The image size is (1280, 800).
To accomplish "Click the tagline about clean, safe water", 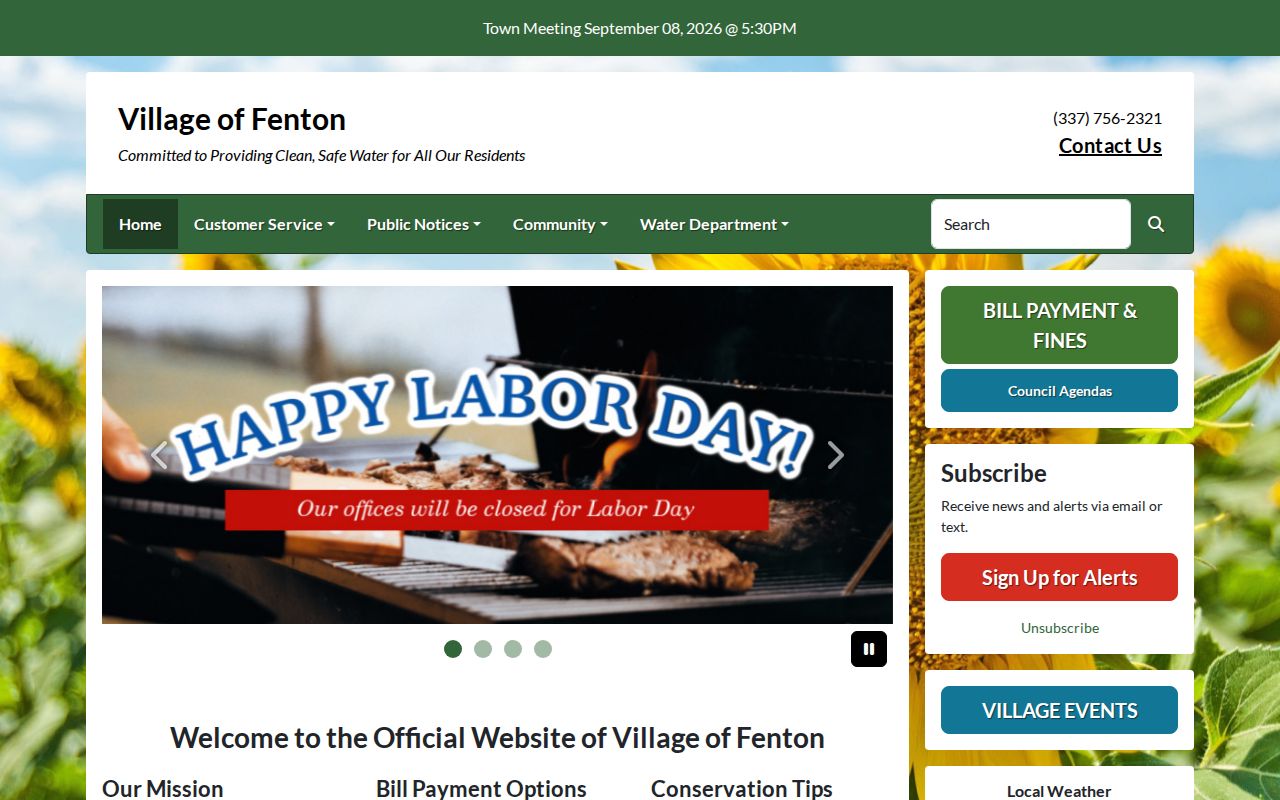I will click(322, 156).
